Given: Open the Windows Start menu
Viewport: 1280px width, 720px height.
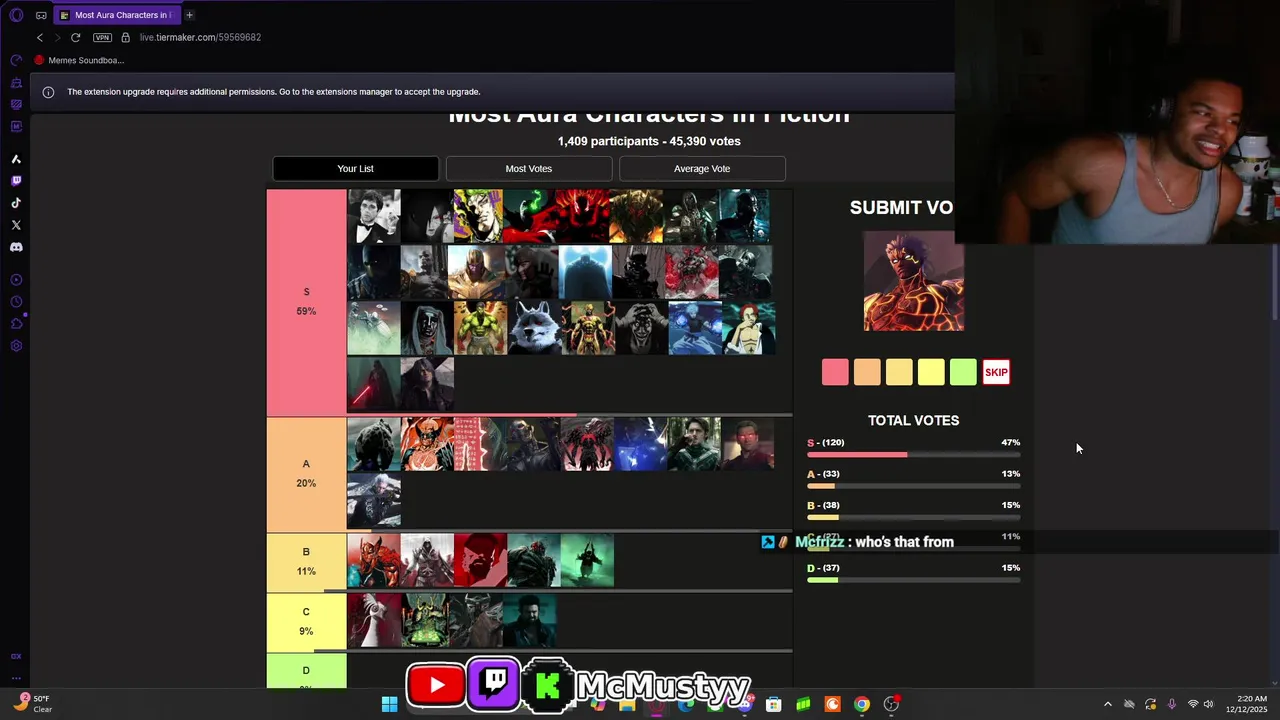Looking at the screenshot, I should 389,704.
